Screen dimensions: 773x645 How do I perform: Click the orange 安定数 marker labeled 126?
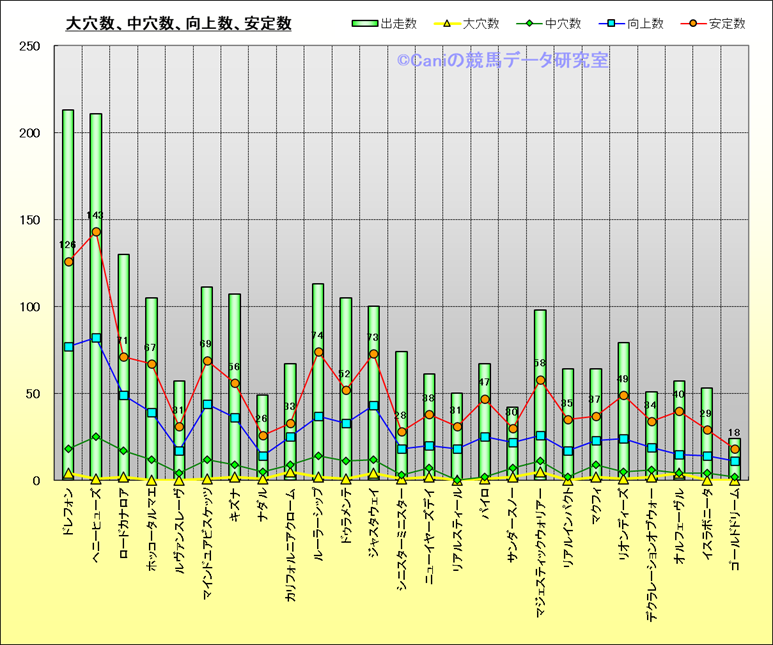tap(68, 262)
